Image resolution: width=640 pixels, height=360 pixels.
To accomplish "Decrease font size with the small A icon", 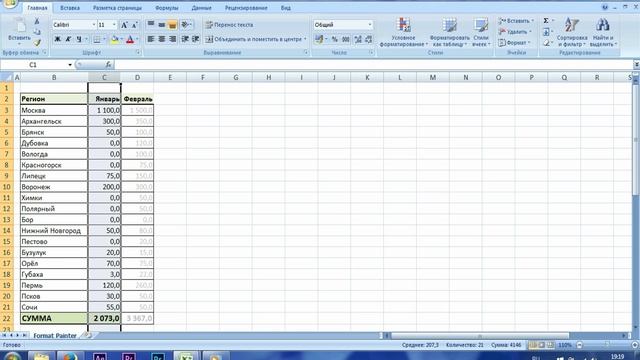I will point(135,25).
